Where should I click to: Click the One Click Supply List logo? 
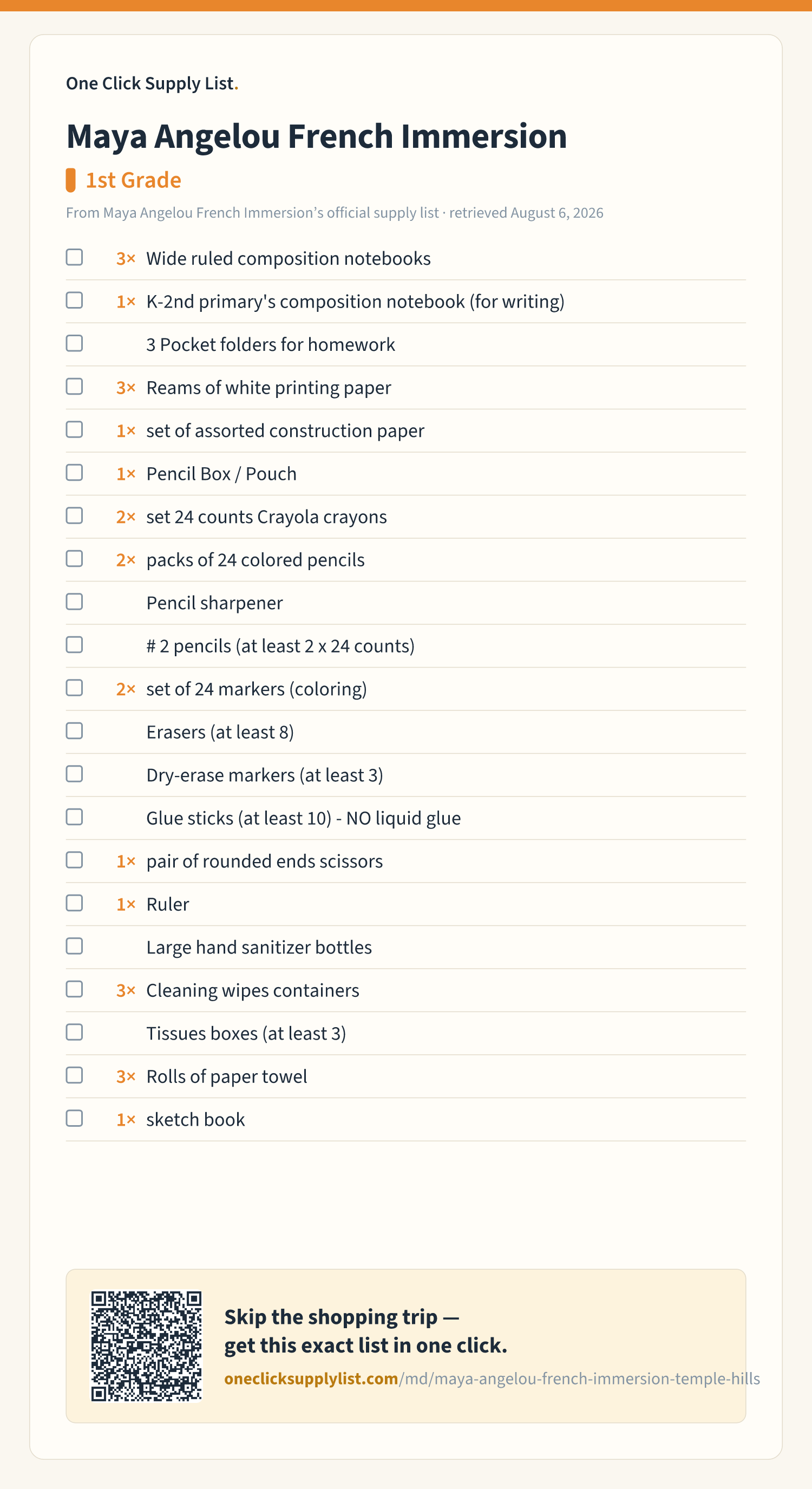[152, 83]
